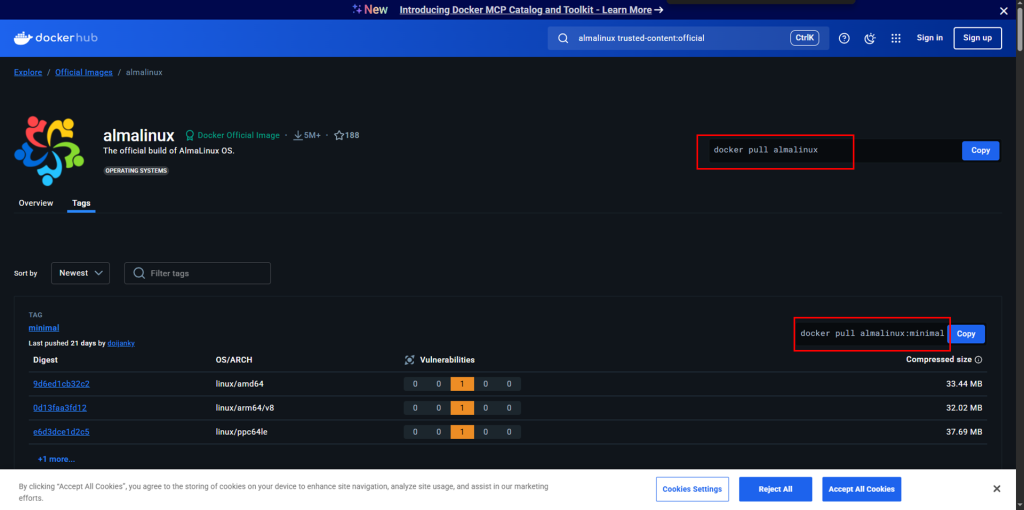Click the star icon showing 188
The height and width of the screenshot is (510, 1024).
click(339, 135)
